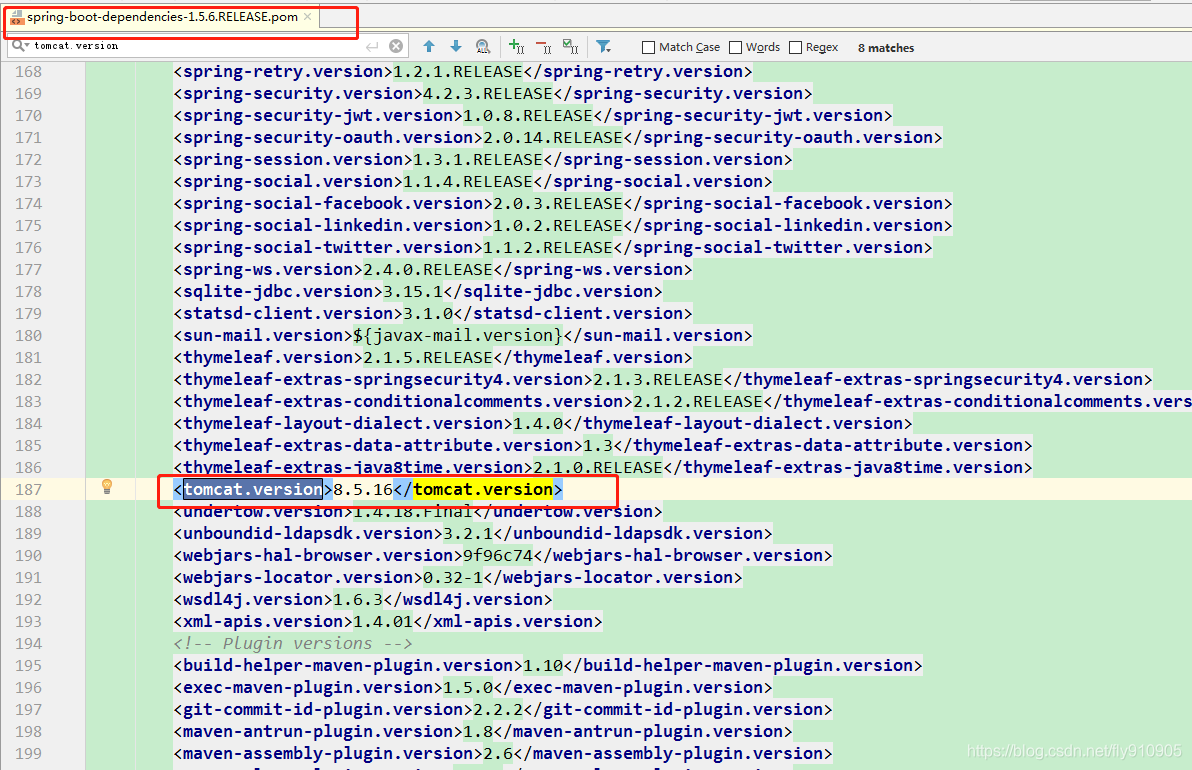Close the spring-boot-dependencies pom tab
Screen dimensions: 1192x770
[306, 16]
